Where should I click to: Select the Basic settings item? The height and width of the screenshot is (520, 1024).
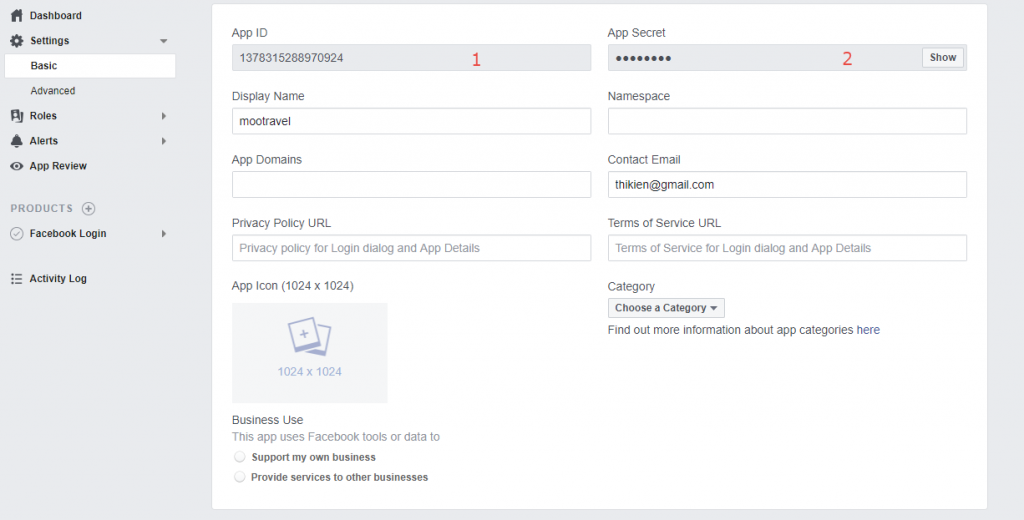(x=90, y=66)
